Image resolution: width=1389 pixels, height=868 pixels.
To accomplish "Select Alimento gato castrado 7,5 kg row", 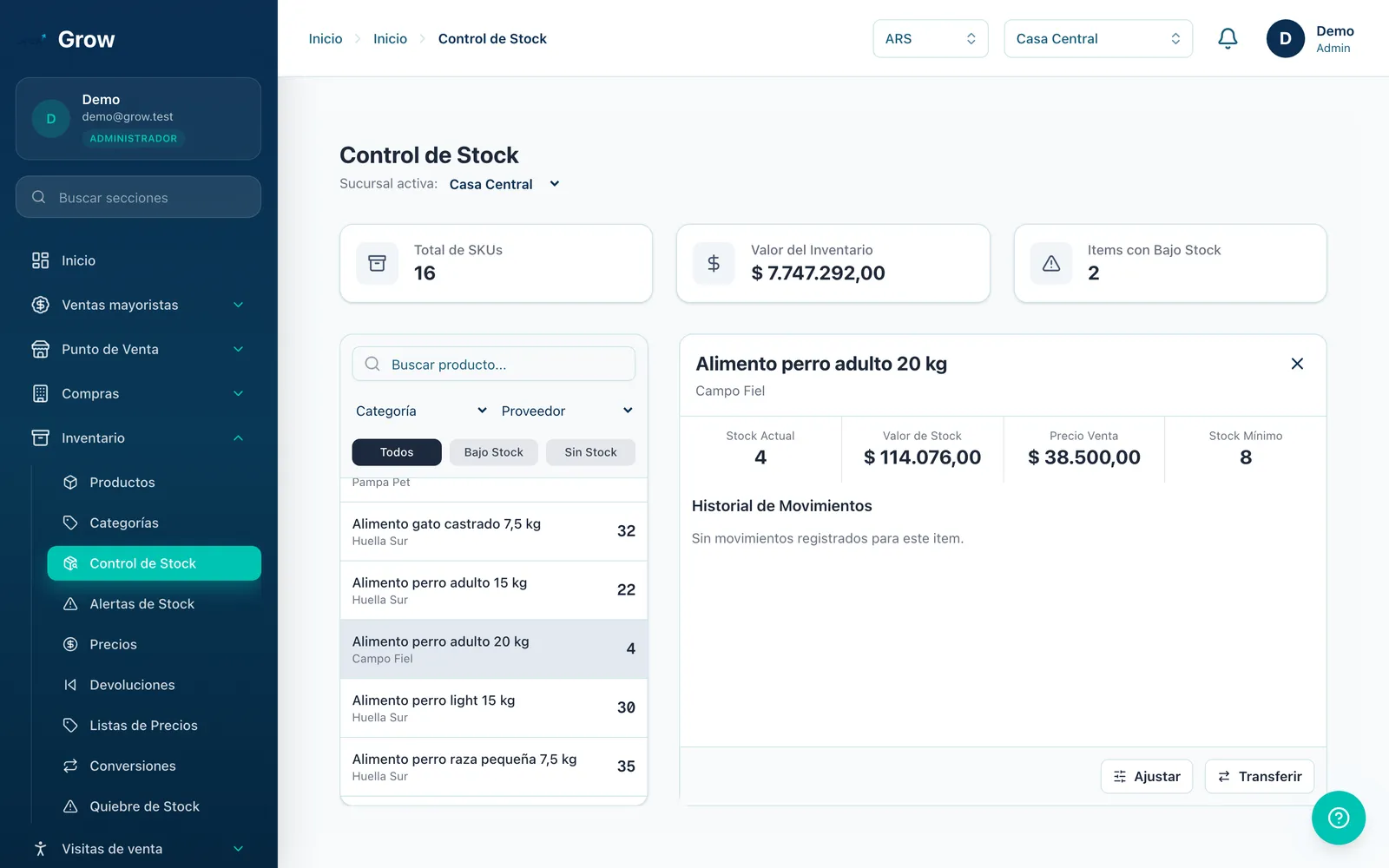I will 494,531.
